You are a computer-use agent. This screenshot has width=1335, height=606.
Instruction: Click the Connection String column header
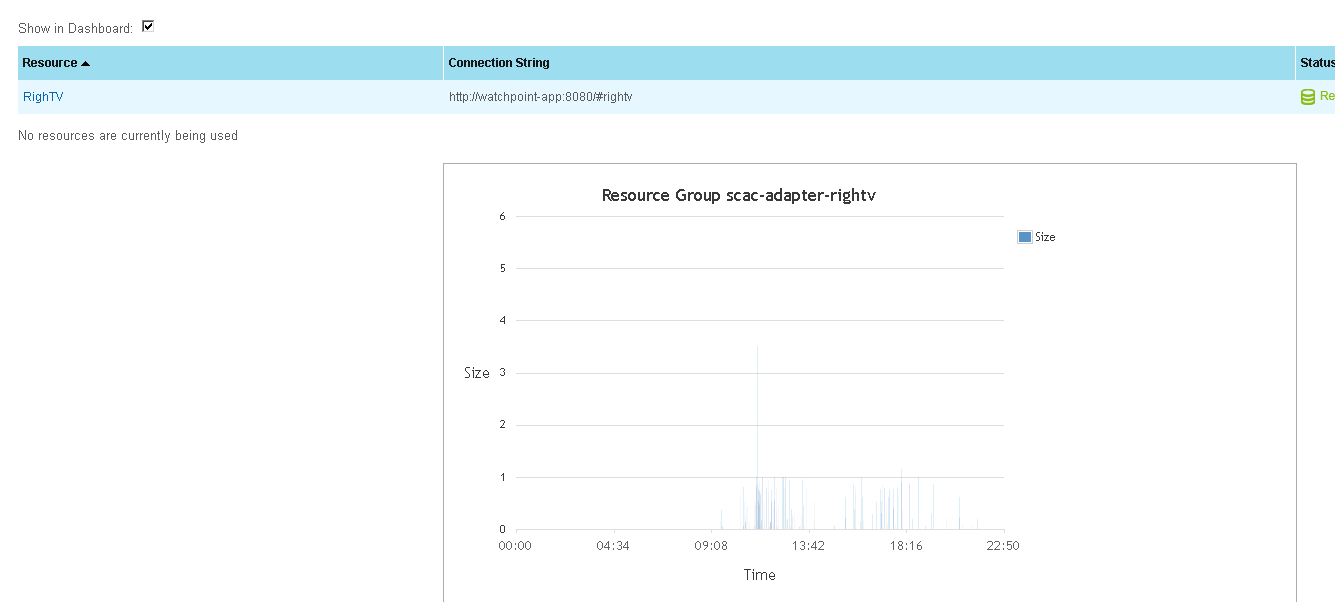coord(499,63)
